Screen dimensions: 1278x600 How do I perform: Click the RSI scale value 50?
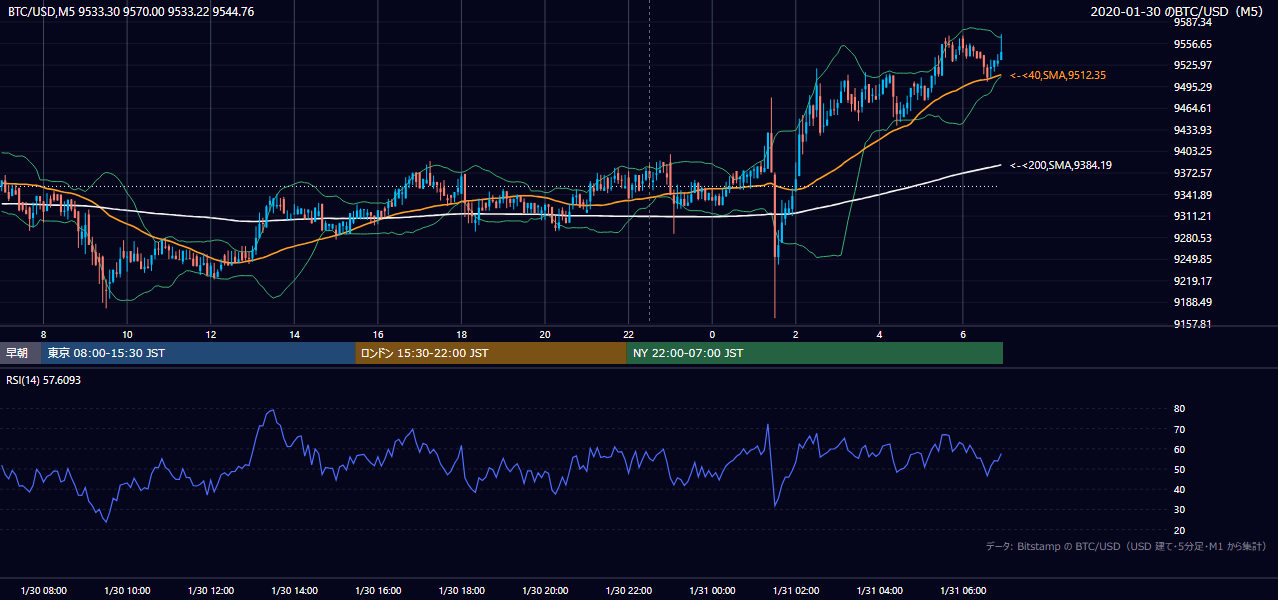pos(1179,470)
